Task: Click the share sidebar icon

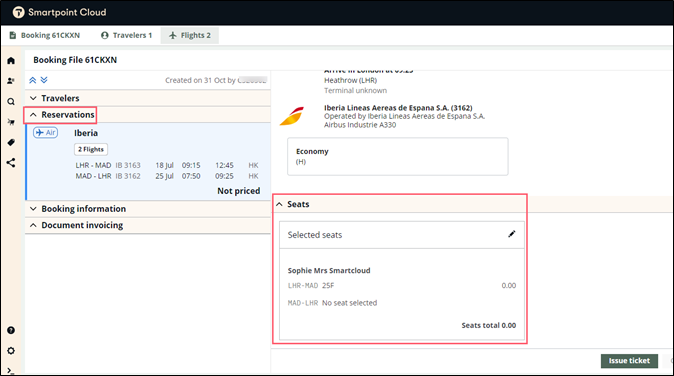Action: click(x=11, y=163)
